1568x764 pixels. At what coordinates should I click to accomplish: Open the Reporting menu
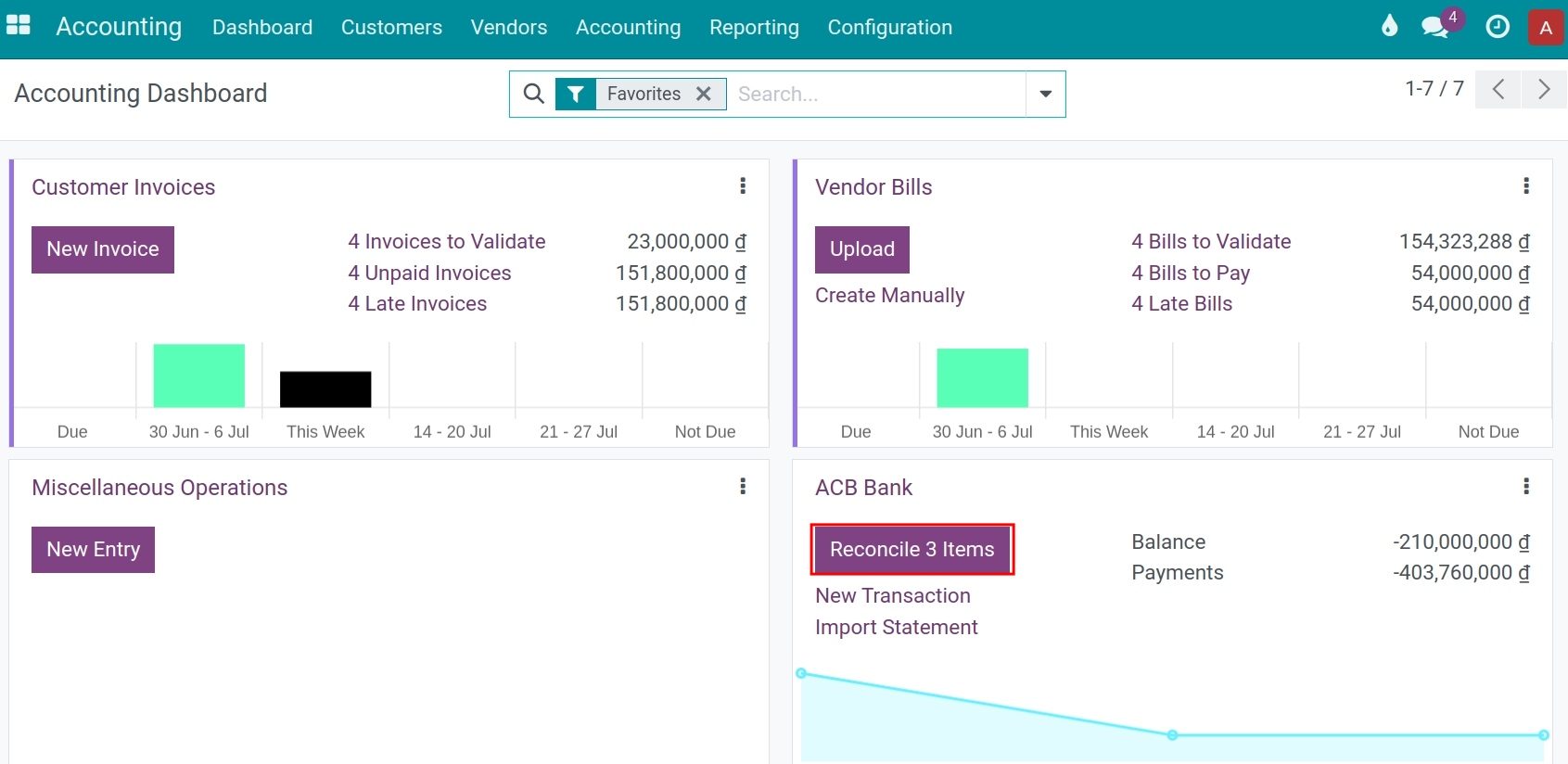point(754,28)
